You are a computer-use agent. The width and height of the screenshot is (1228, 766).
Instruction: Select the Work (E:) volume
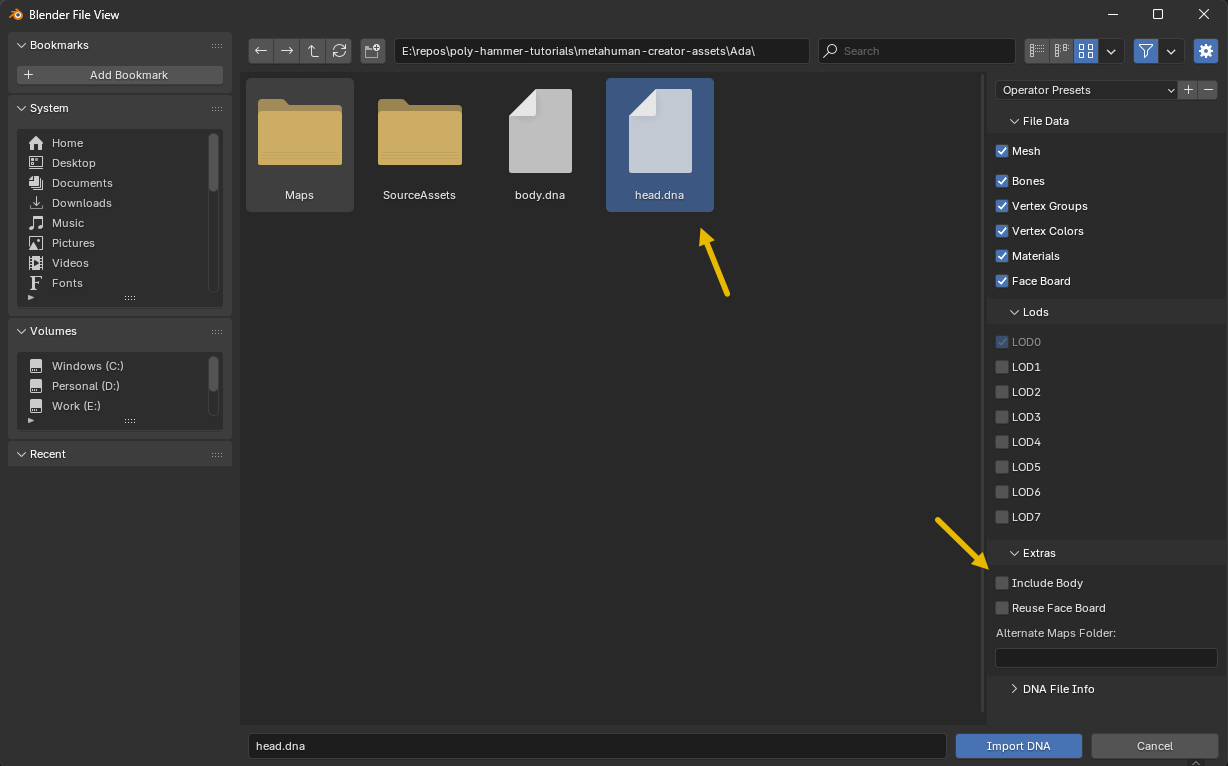click(75, 406)
